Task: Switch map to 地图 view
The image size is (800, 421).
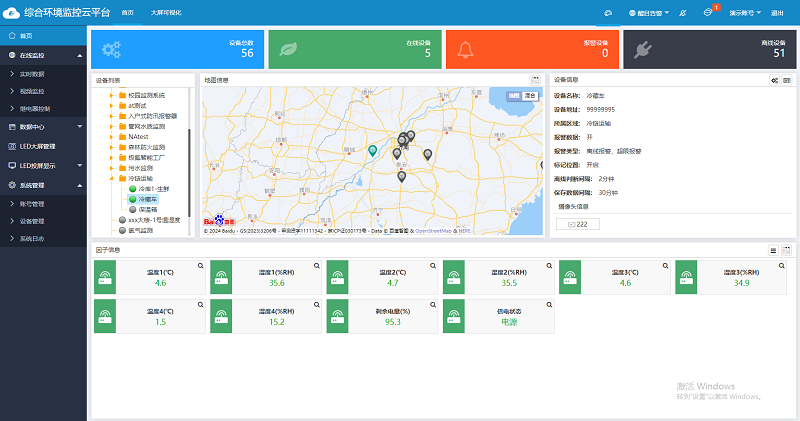Action: (x=514, y=96)
